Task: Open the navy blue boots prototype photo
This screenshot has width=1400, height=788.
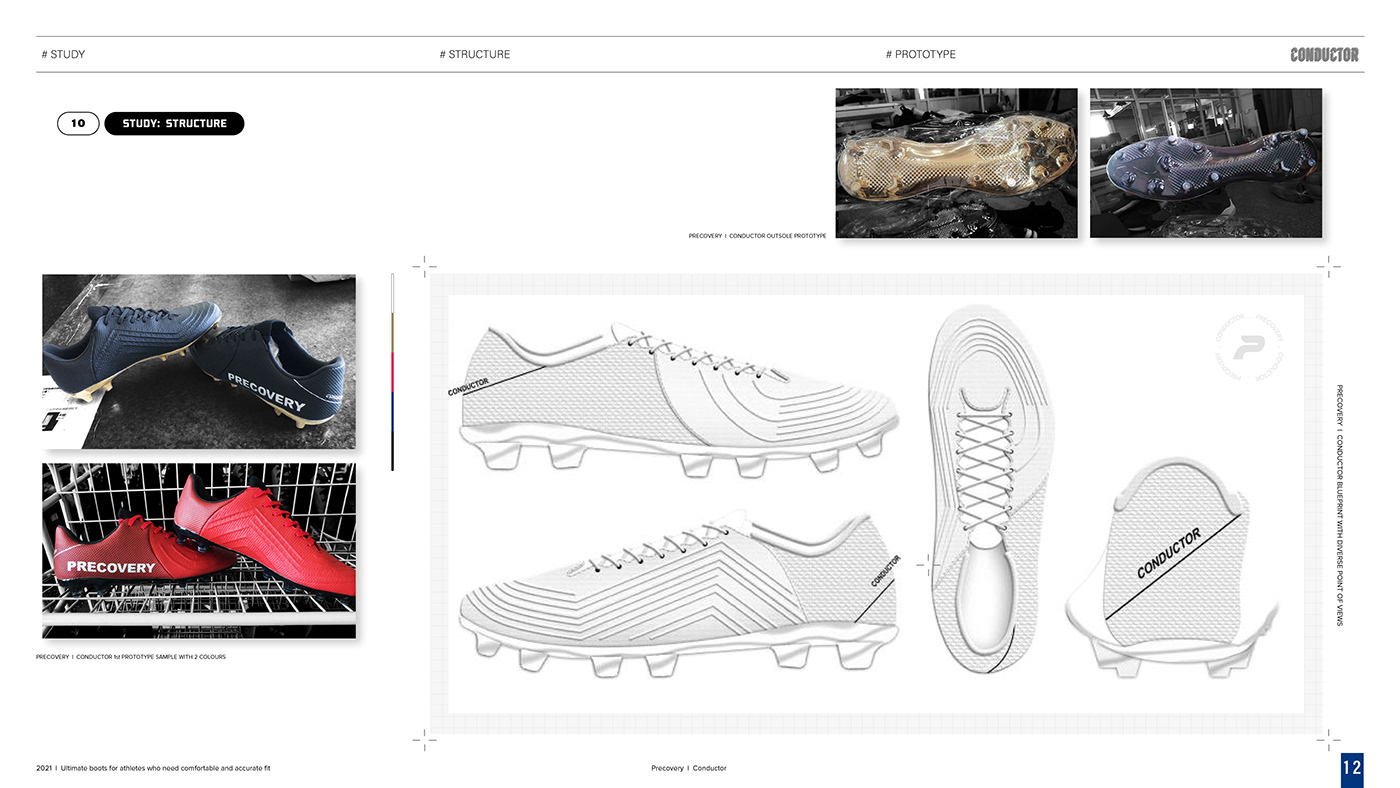Action: pos(199,361)
